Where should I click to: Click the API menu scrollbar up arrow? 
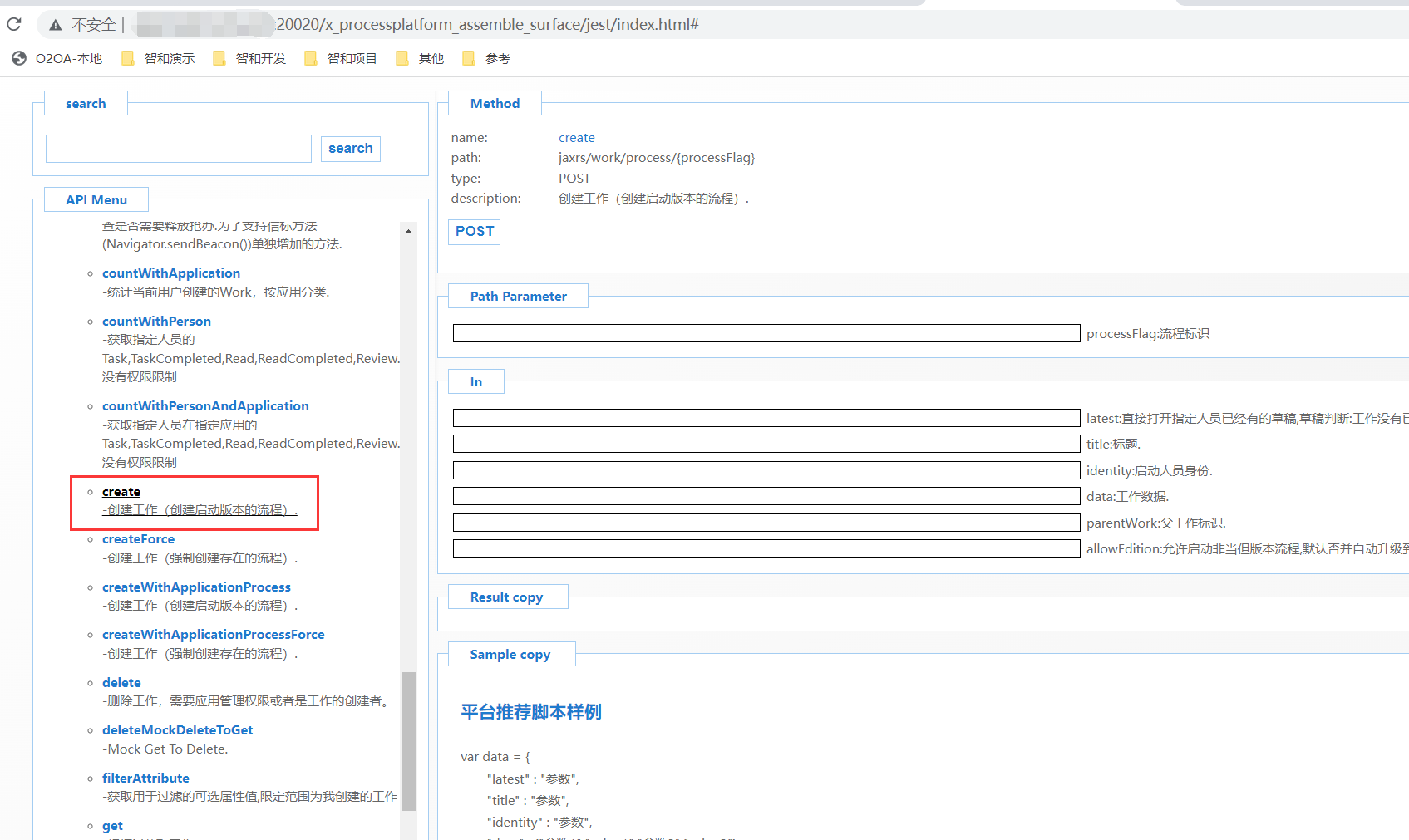pos(408,231)
